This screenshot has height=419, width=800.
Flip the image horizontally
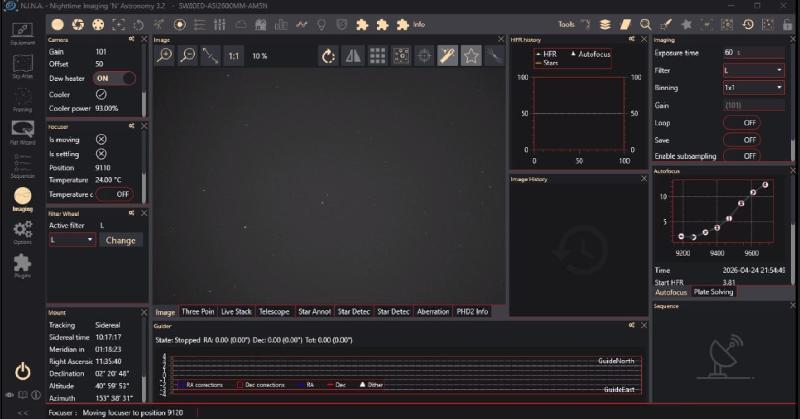pos(353,56)
